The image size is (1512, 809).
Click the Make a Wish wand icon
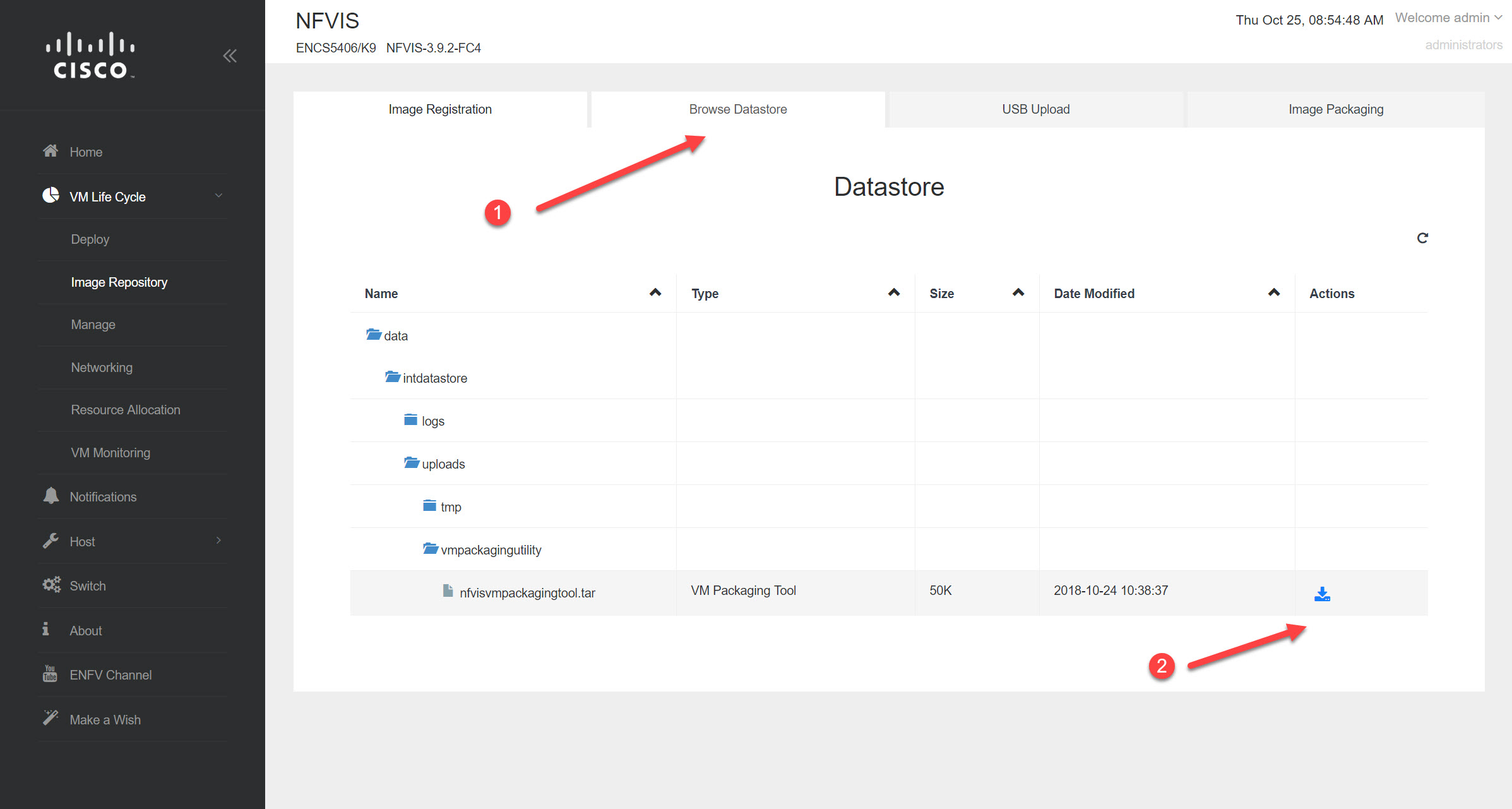[50, 717]
